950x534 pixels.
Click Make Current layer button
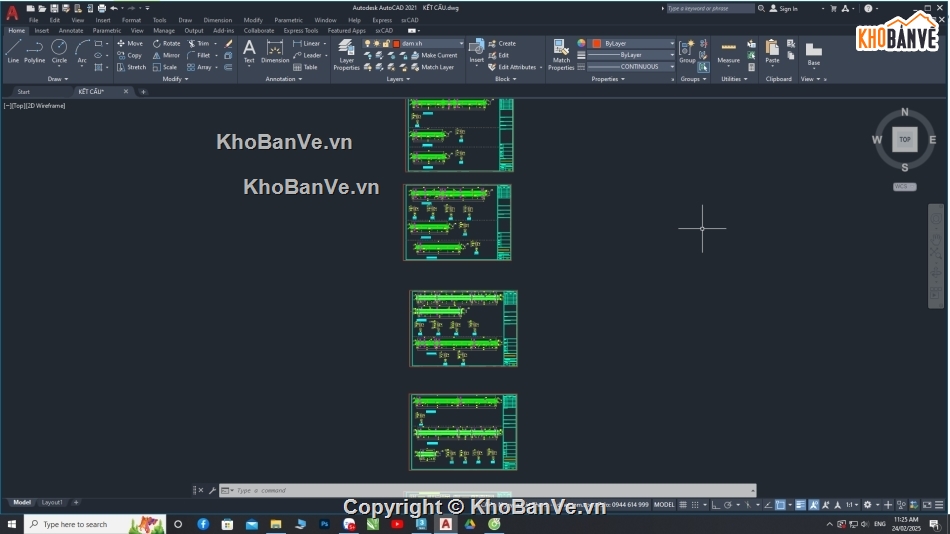point(434,55)
